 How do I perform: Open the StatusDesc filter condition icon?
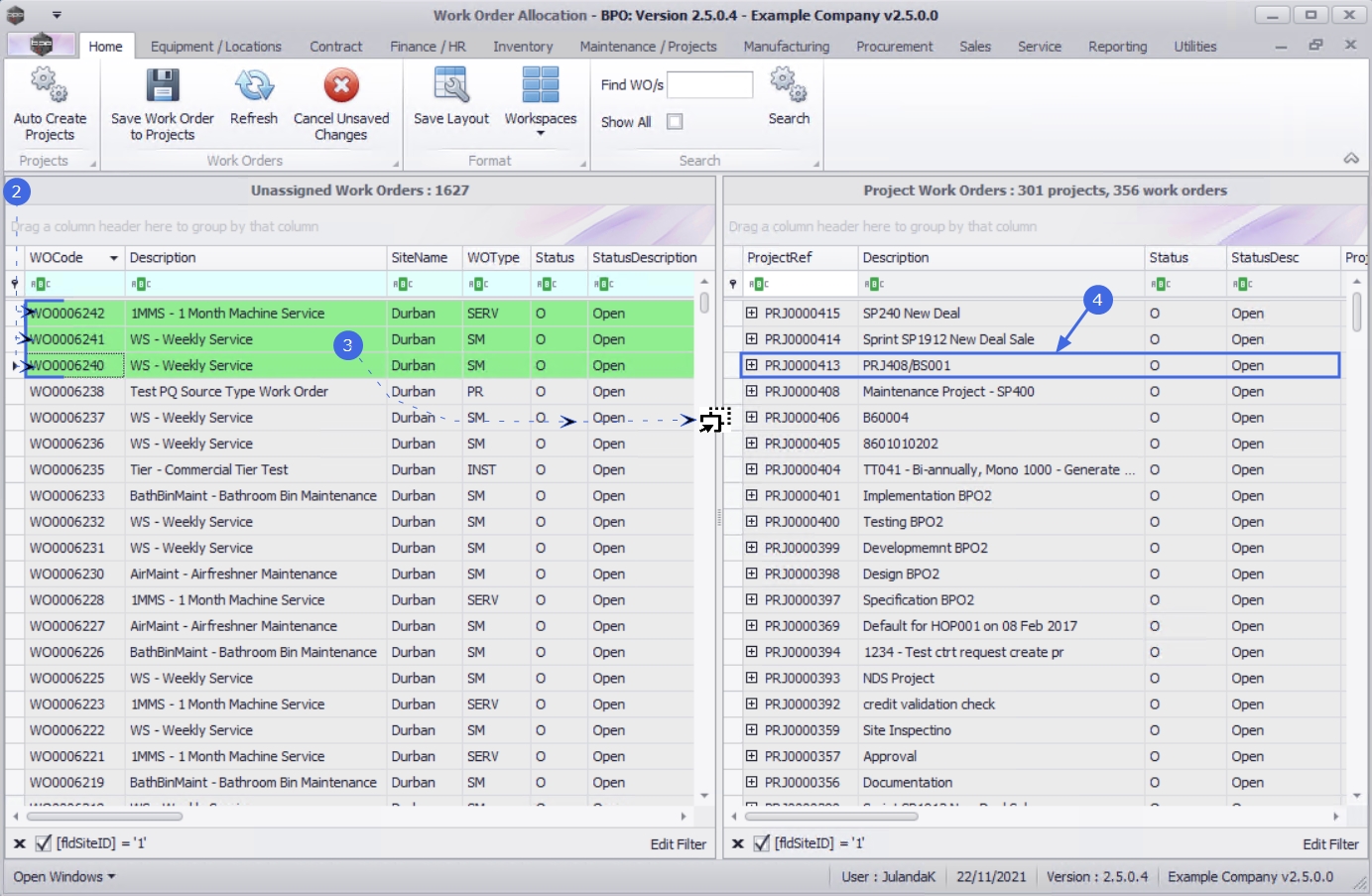[x=1242, y=285]
